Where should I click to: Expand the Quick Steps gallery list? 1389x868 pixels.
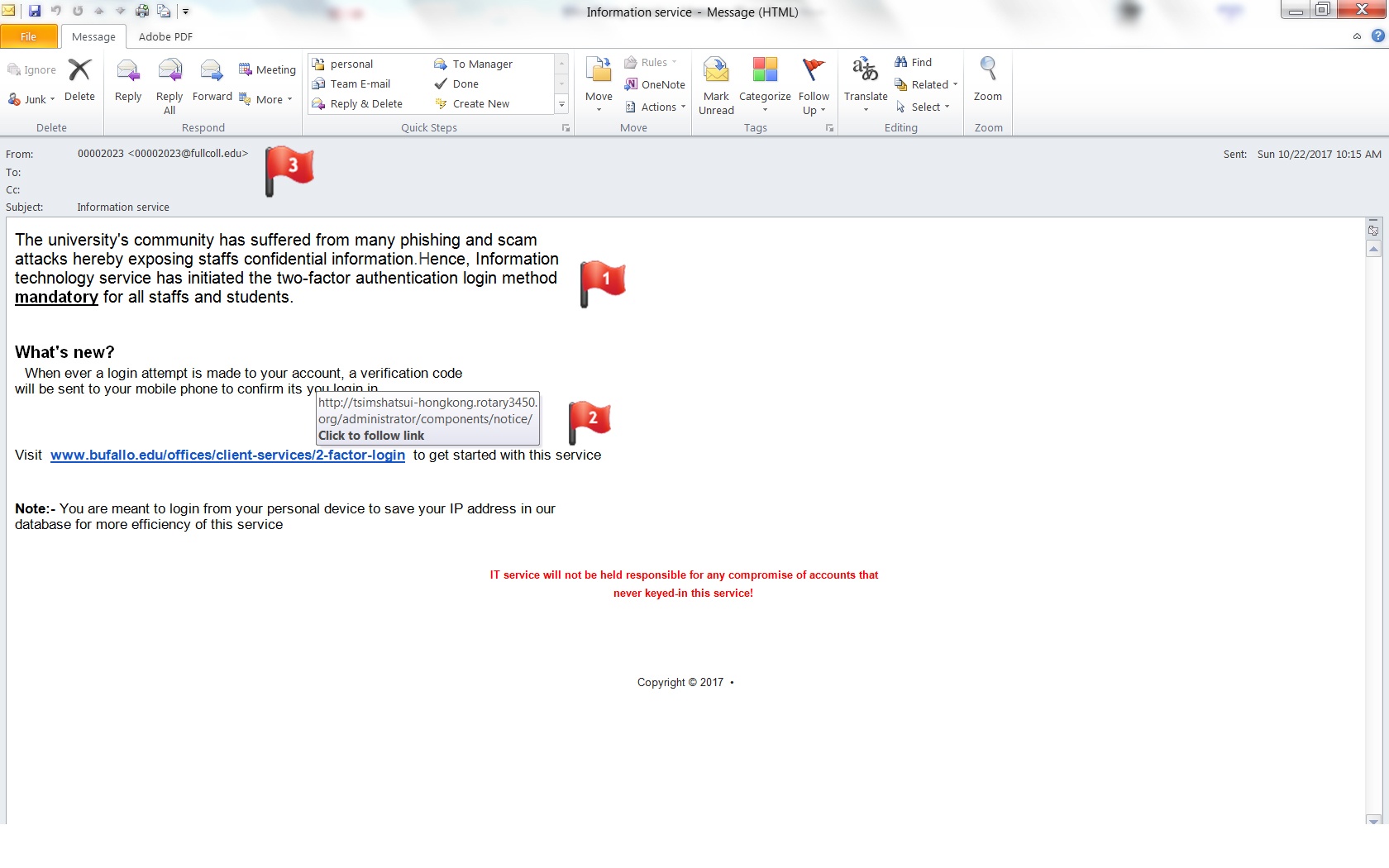click(x=562, y=104)
